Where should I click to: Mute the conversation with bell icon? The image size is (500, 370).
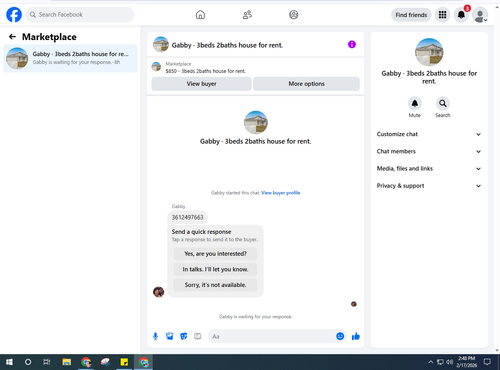415,103
